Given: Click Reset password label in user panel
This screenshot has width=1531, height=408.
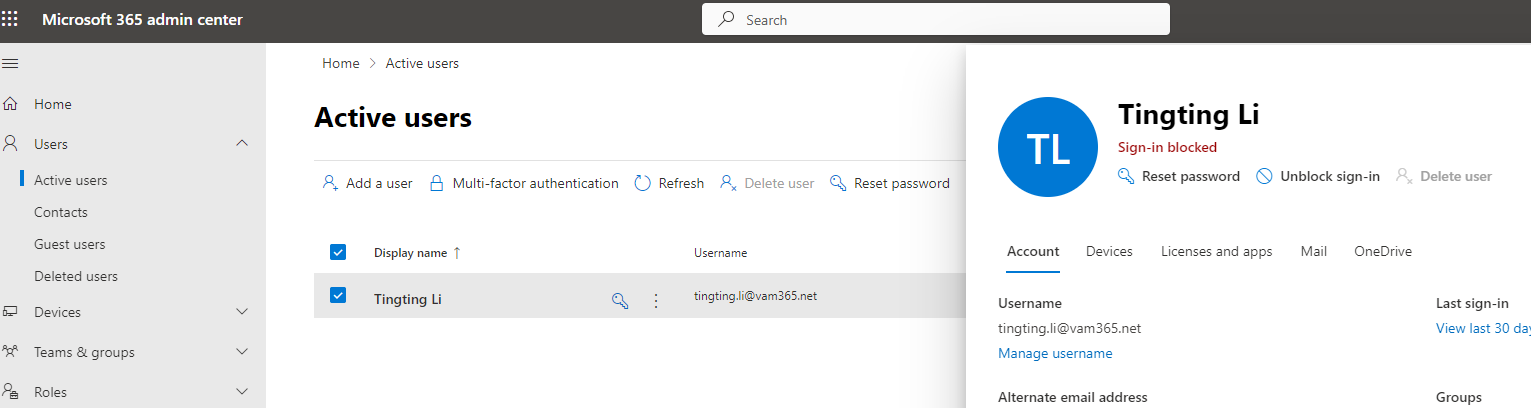Looking at the screenshot, I should coord(1191,176).
